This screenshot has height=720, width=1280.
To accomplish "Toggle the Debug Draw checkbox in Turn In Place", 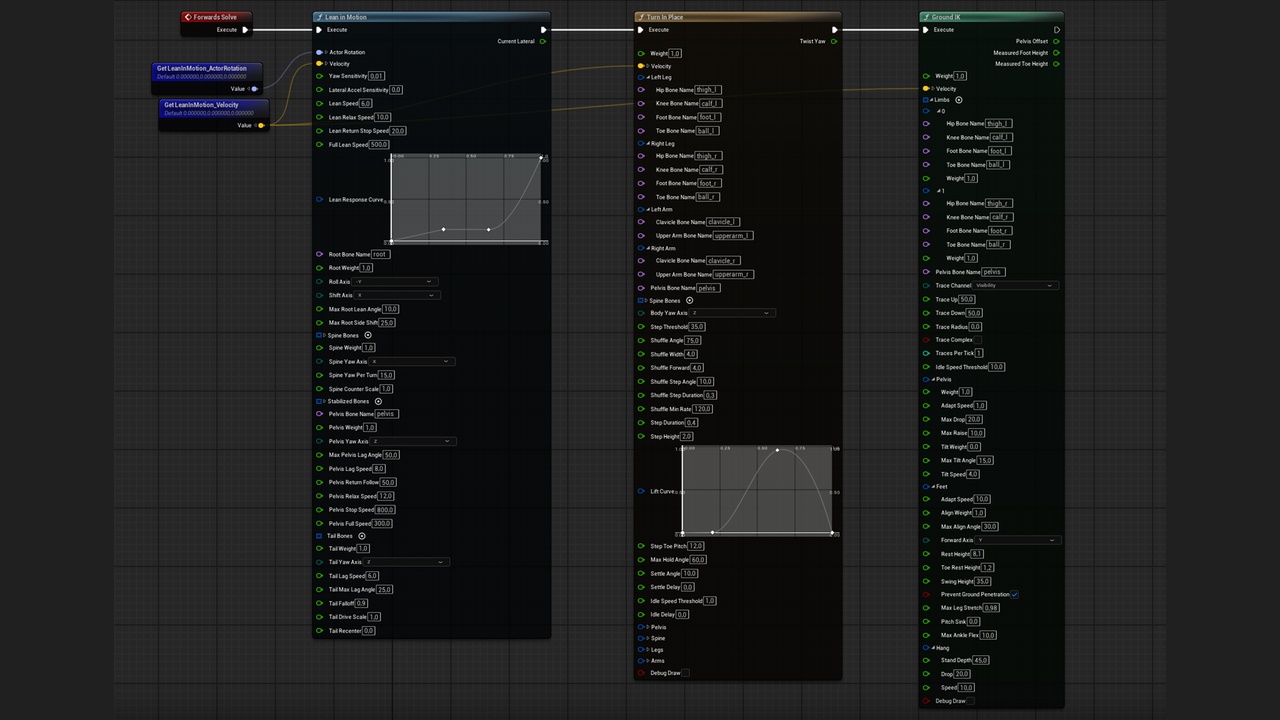I will coord(686,673).
